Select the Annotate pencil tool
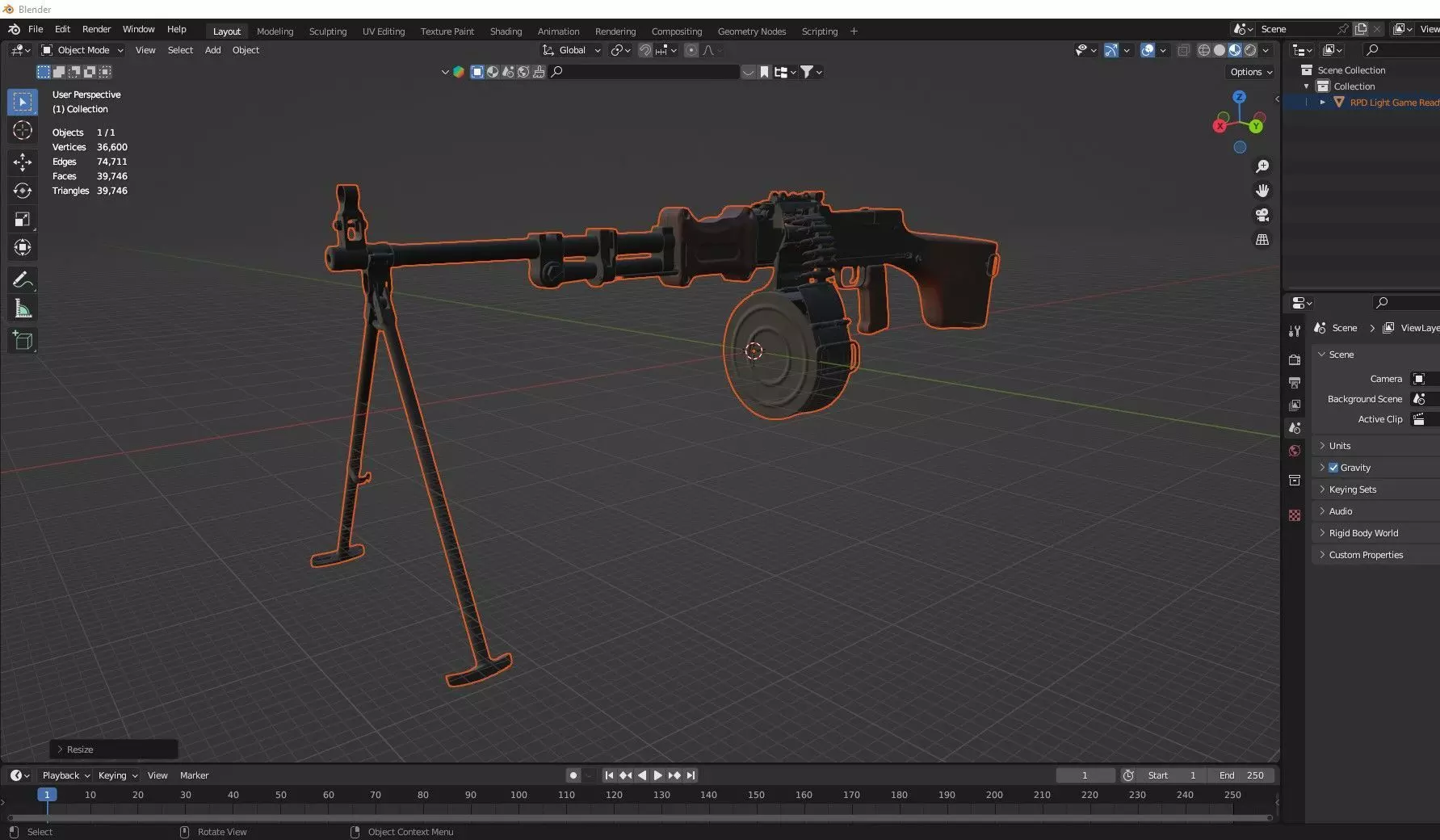The height and width of the screenshot is (840, 1440). coord(23,280)
